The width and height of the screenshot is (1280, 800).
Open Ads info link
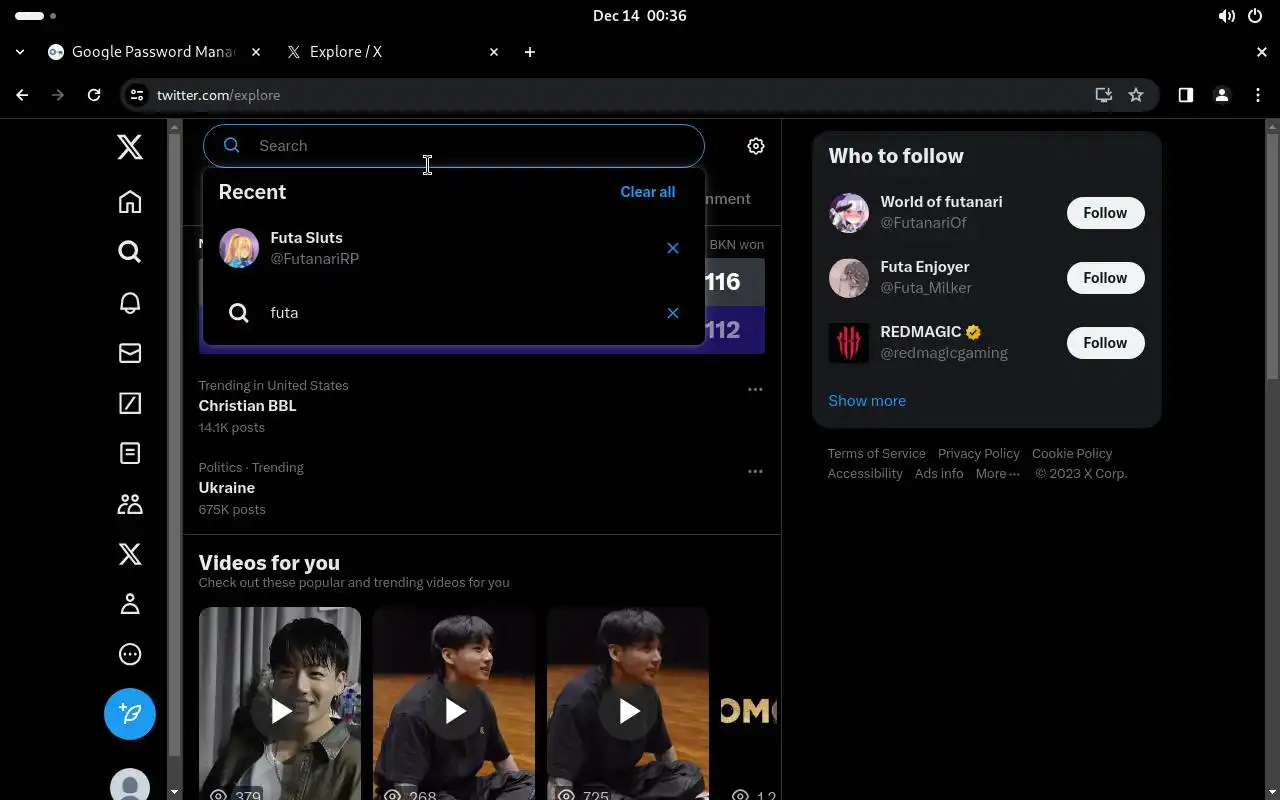click(x=939, y=474)
